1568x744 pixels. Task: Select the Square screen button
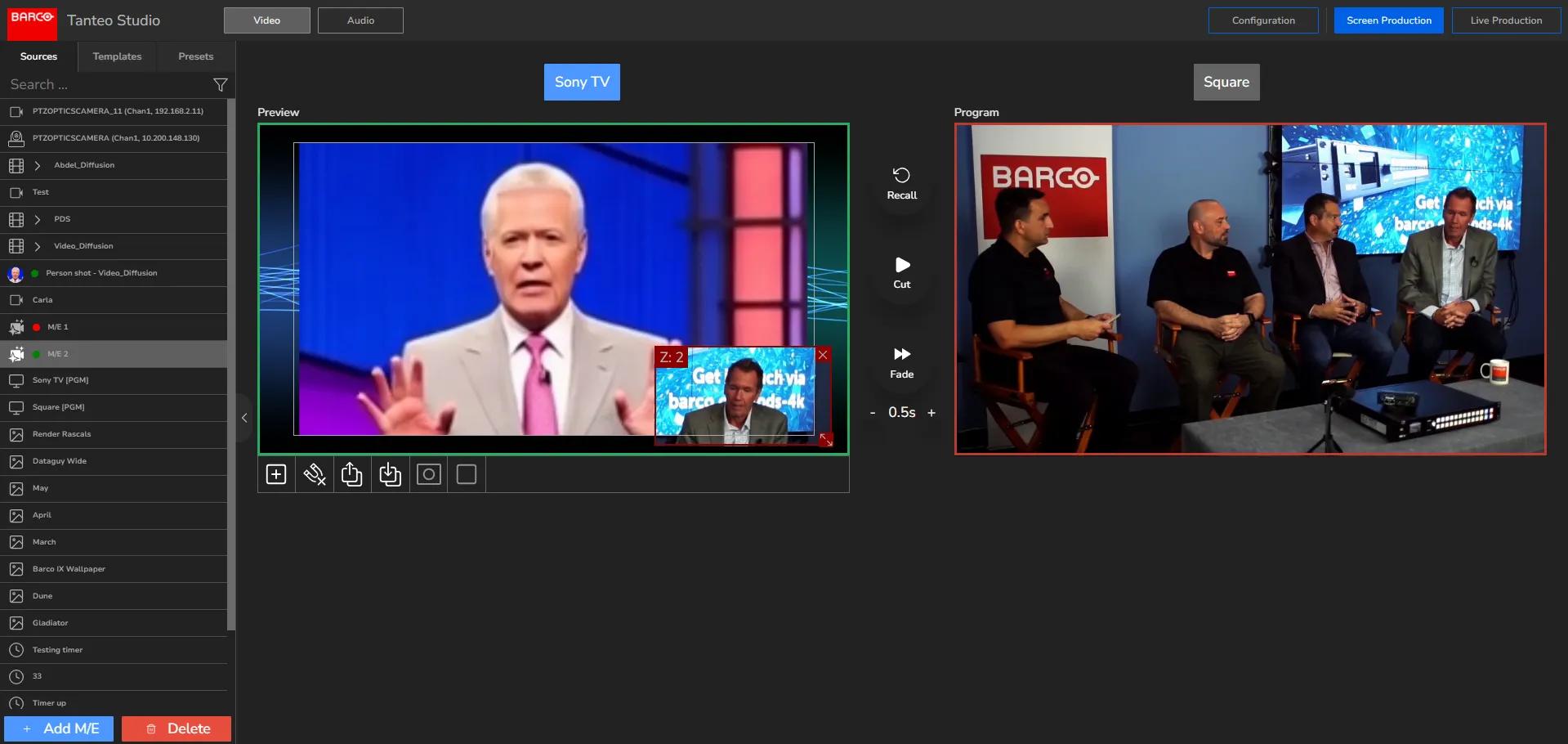pos(1226,82)
